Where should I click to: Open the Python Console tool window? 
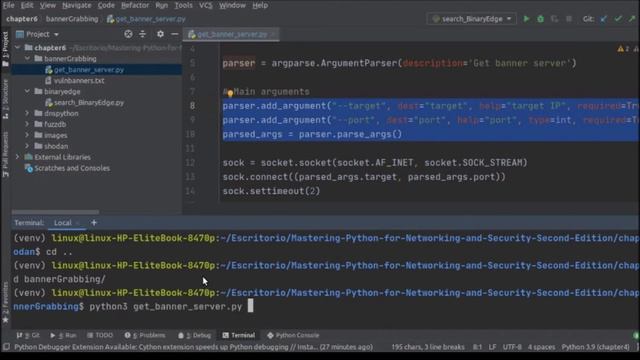(x=293, y=335)
